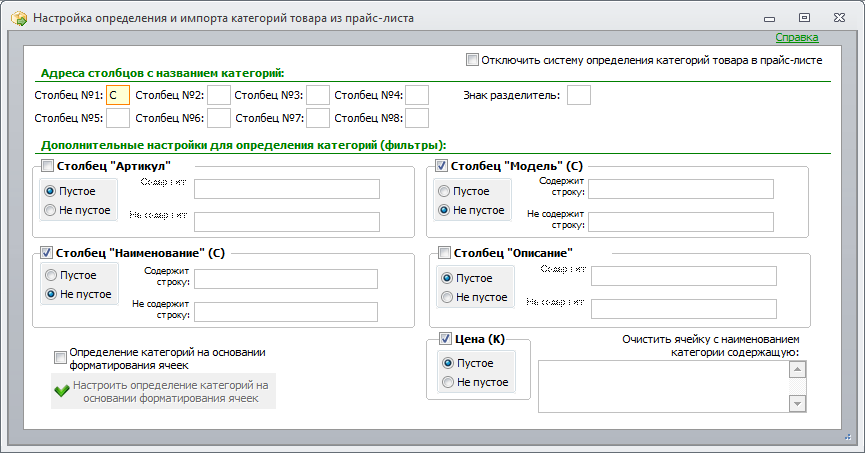
Task: Click the application icon in title bar
Action: coord(19,18)
